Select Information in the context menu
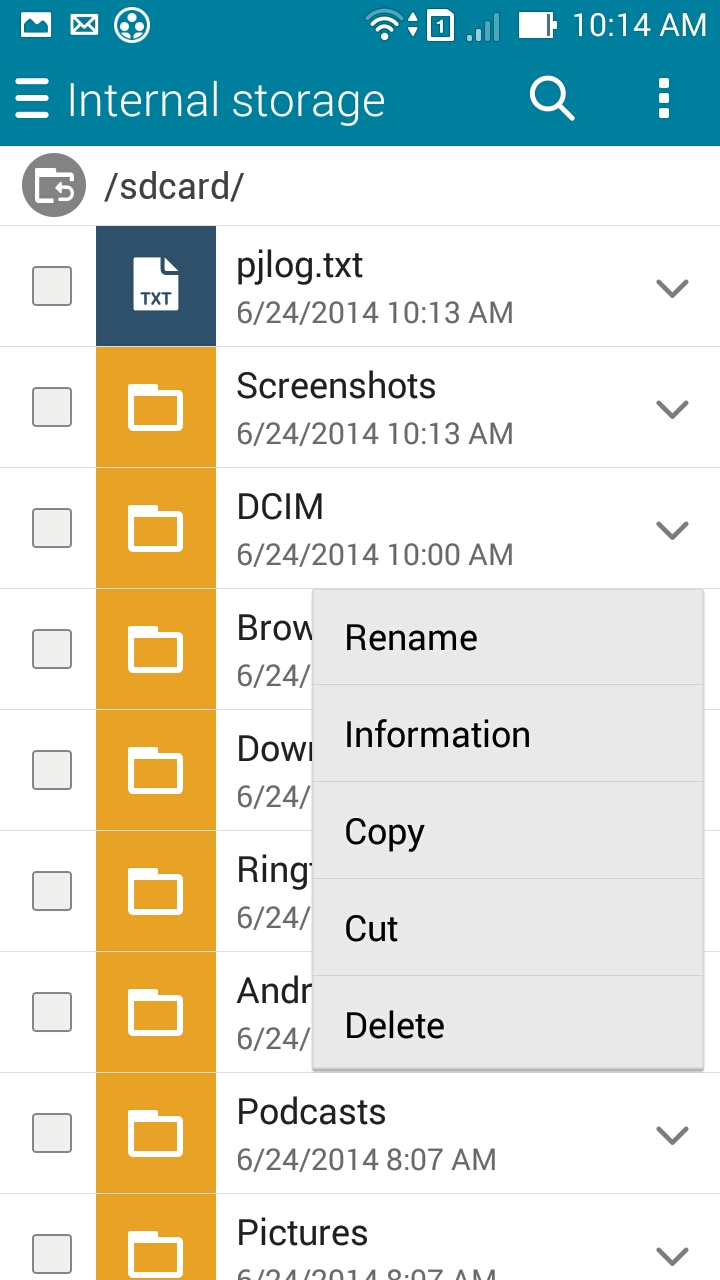 coord(508,734)
